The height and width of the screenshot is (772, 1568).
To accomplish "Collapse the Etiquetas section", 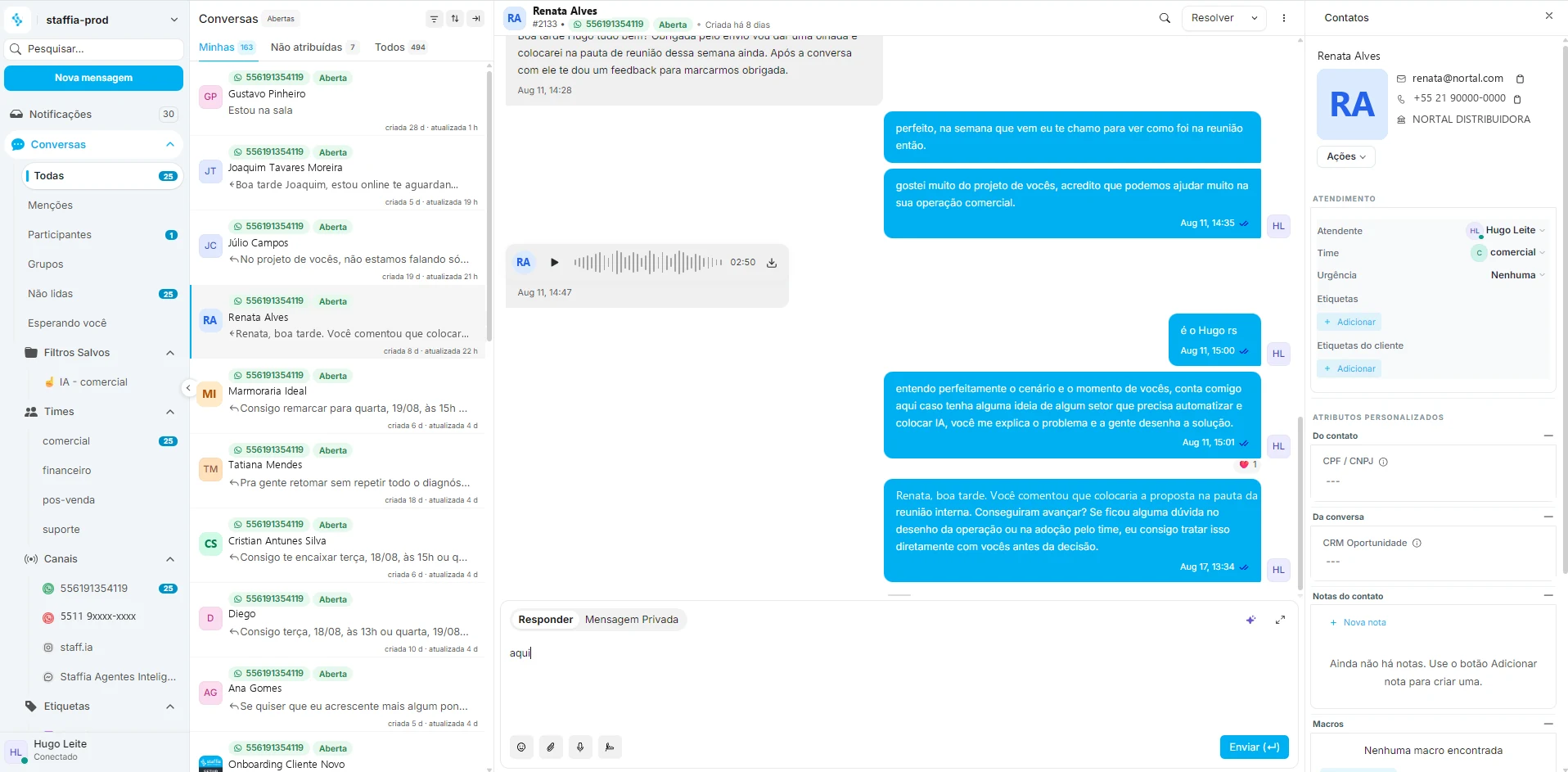I will (x=169, y=707).
